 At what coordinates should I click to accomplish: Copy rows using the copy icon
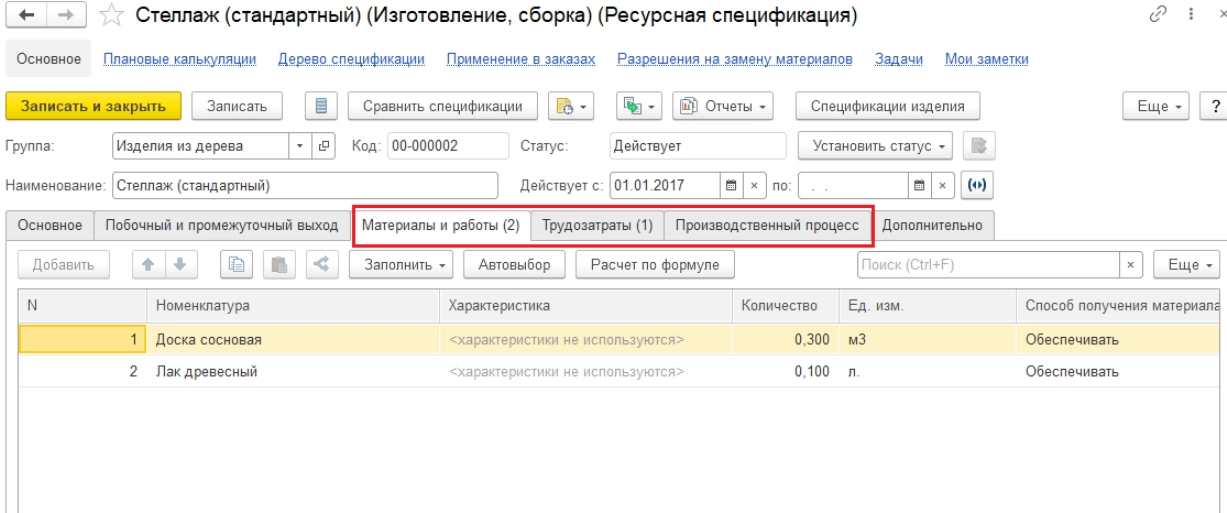(239, 265)
